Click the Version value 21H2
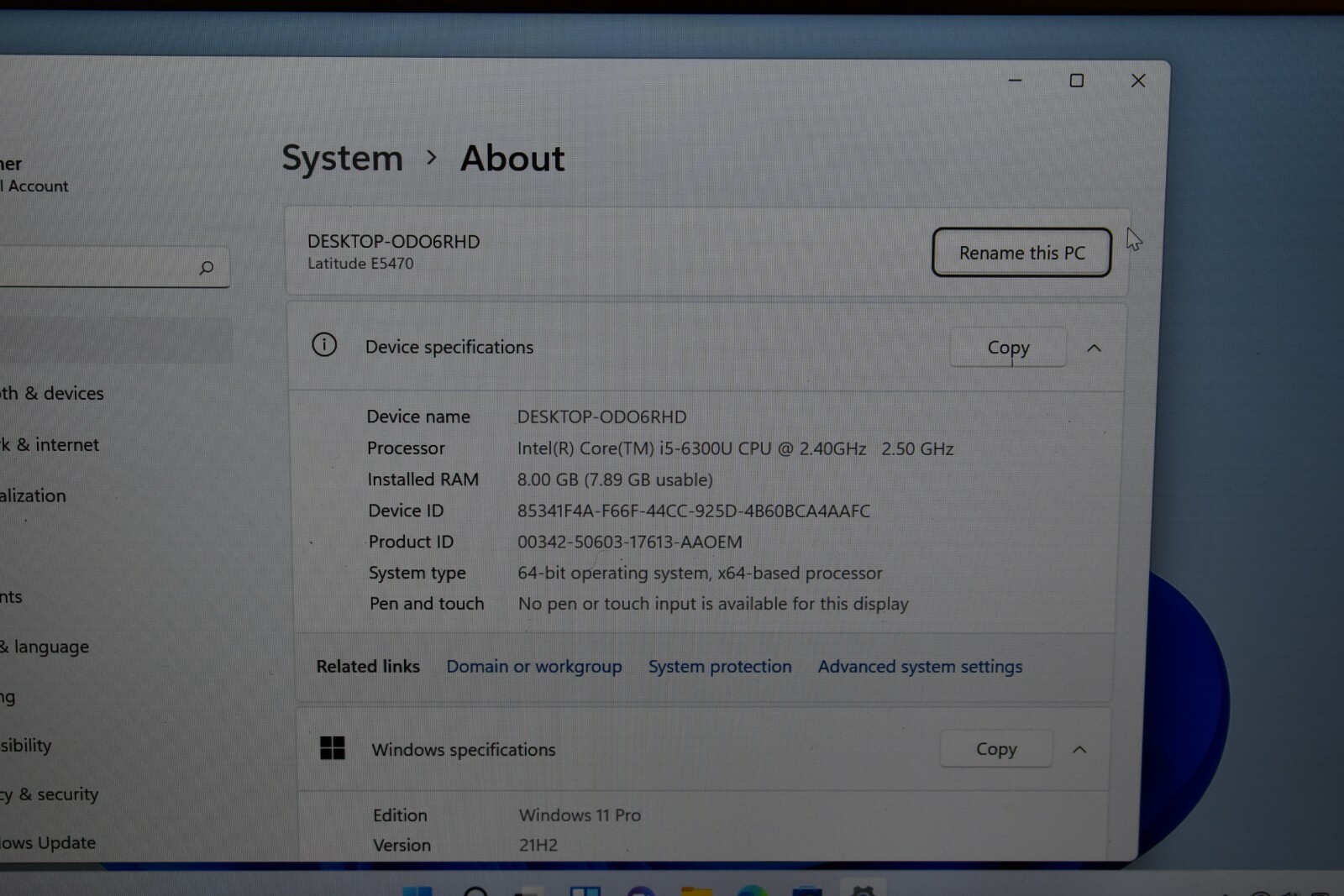Viewport: 1344px width, 896px height. 538,845
